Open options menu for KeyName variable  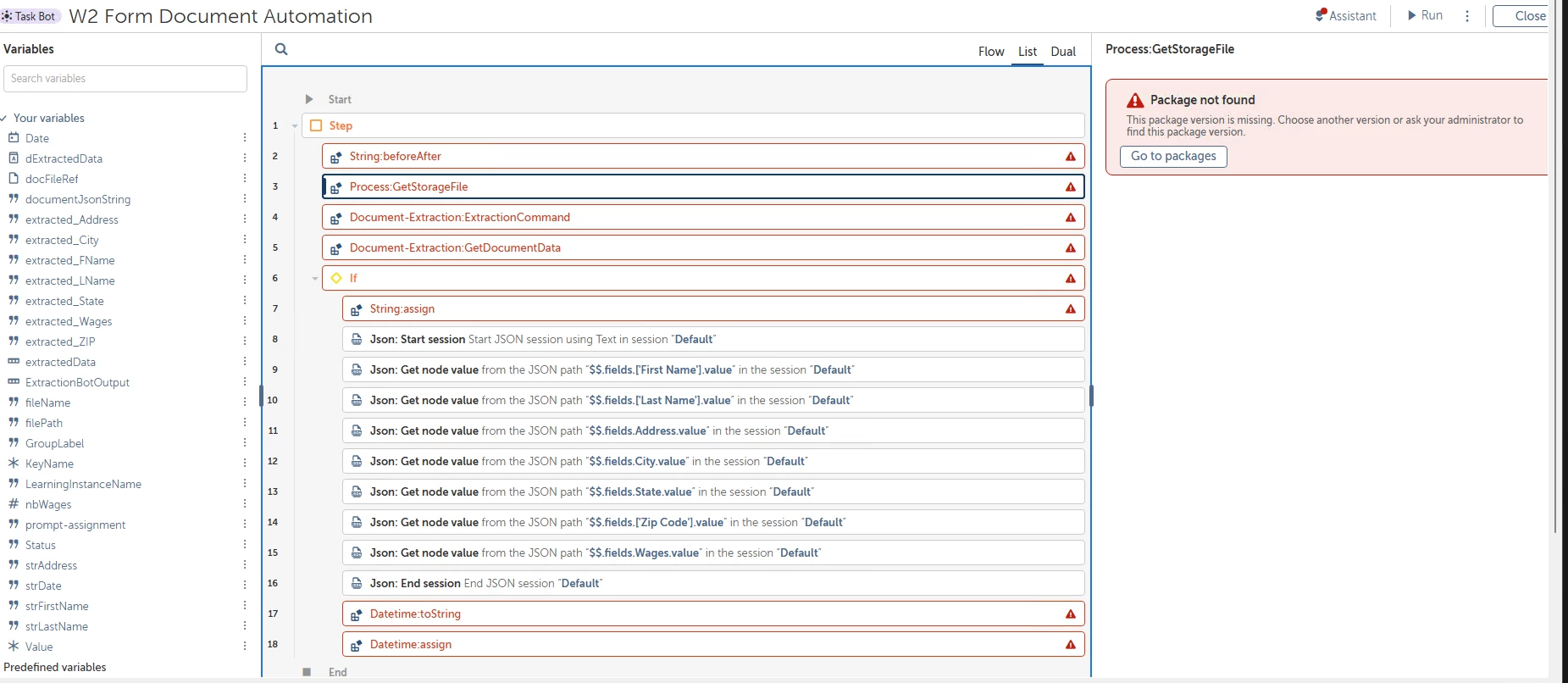pyautogui.click(x=245, y=463)
